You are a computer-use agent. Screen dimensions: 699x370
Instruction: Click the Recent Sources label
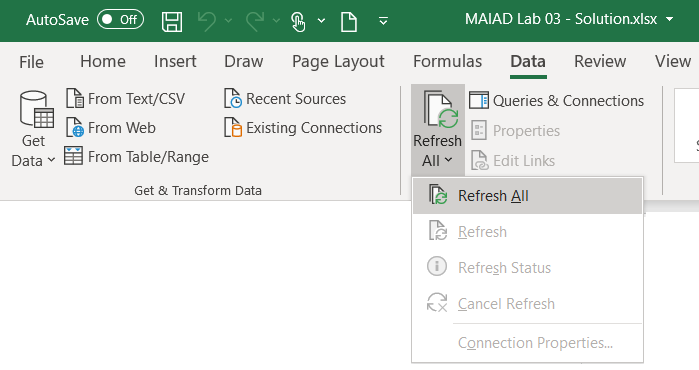point(296,99)
